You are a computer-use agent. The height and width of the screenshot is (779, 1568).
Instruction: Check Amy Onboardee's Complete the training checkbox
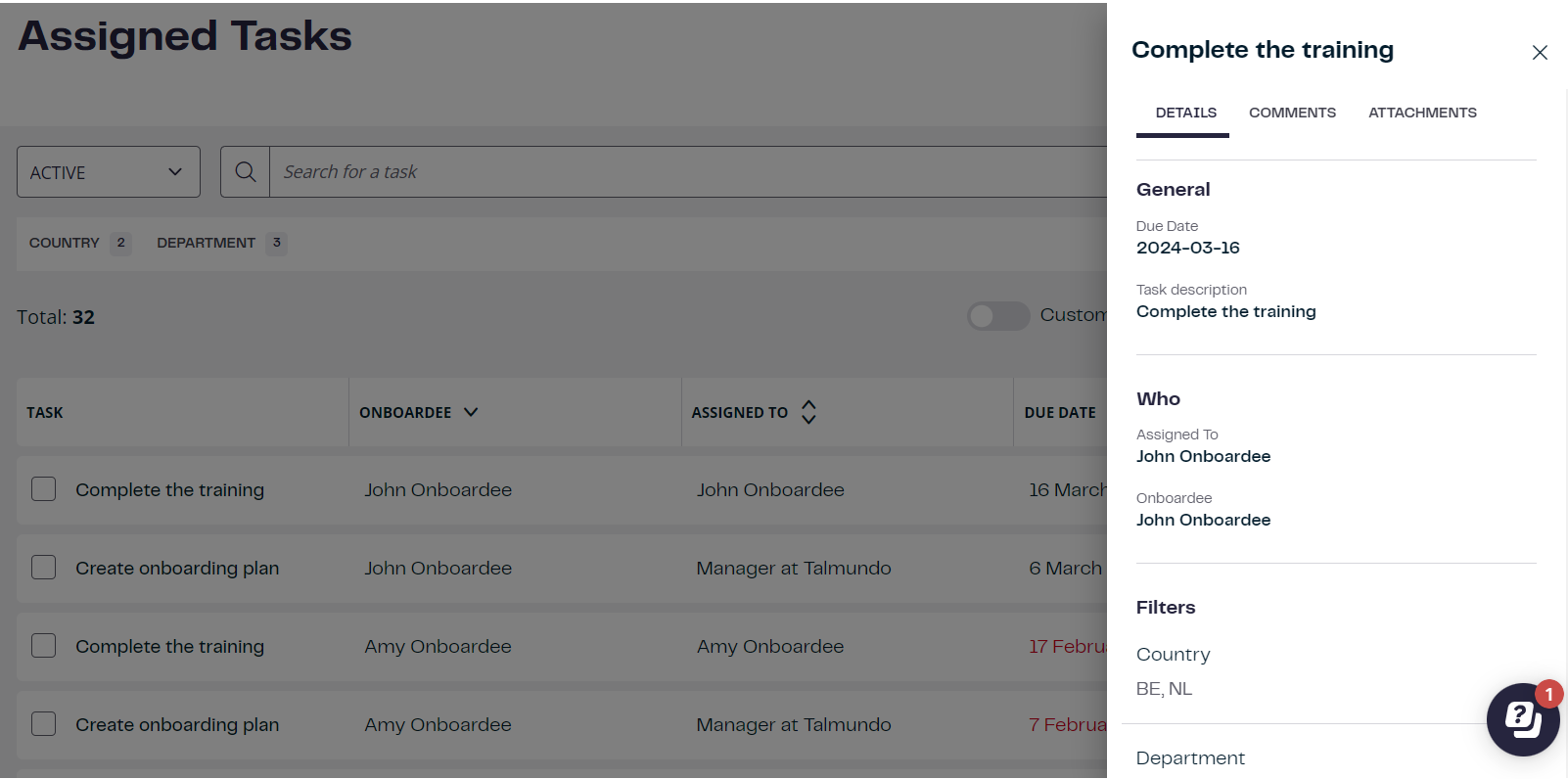pyautogui.click(x=43, y=646)
